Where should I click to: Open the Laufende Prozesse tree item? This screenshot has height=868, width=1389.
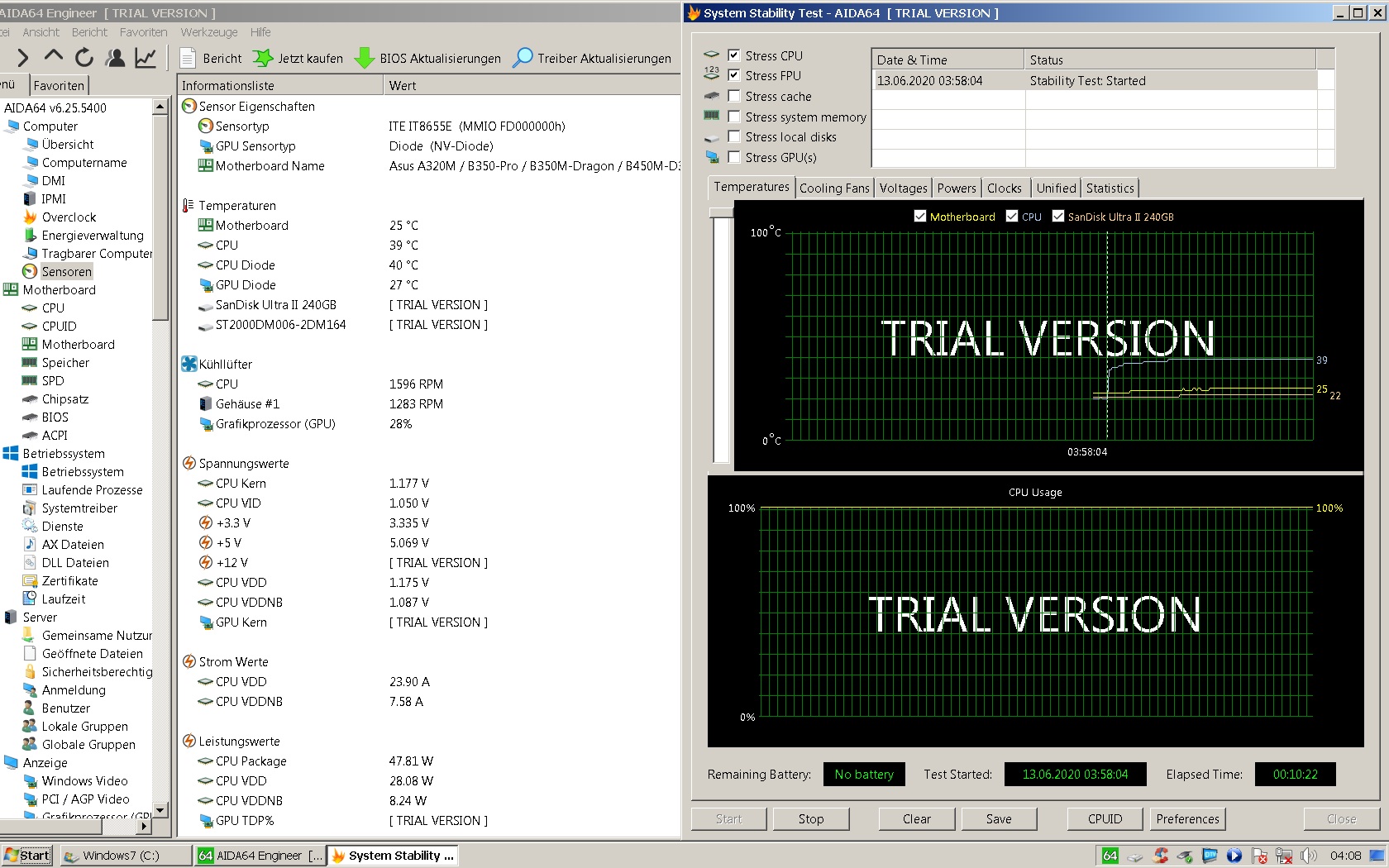tap(92, 489)
